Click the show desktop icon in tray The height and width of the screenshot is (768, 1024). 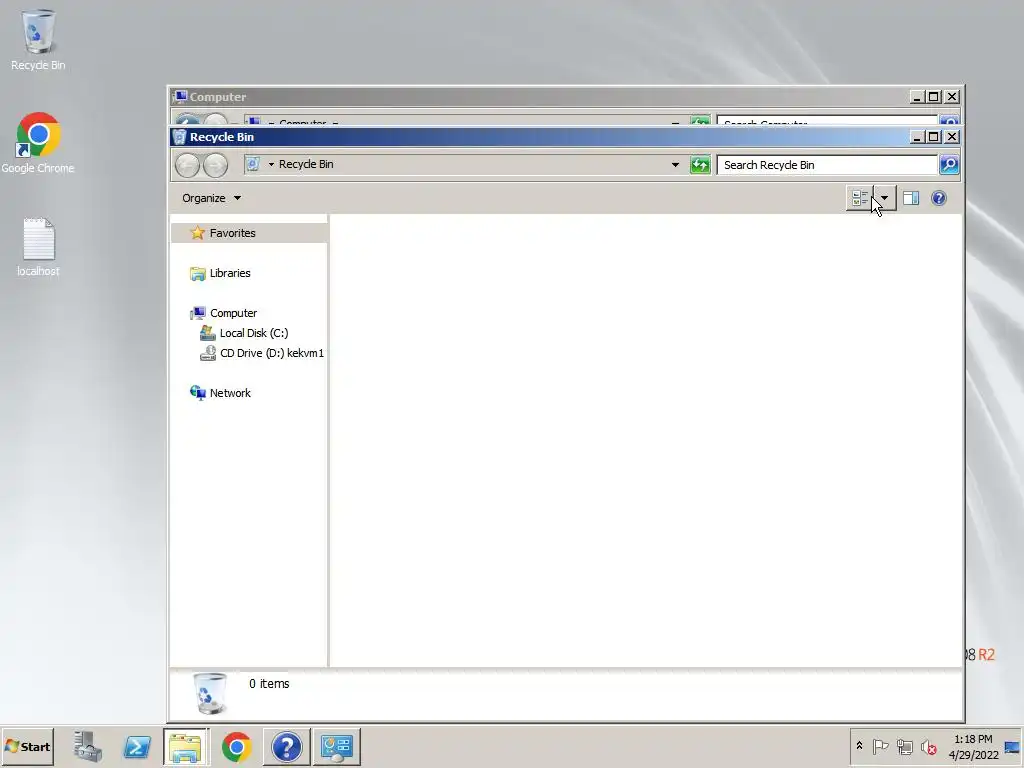1013,746
